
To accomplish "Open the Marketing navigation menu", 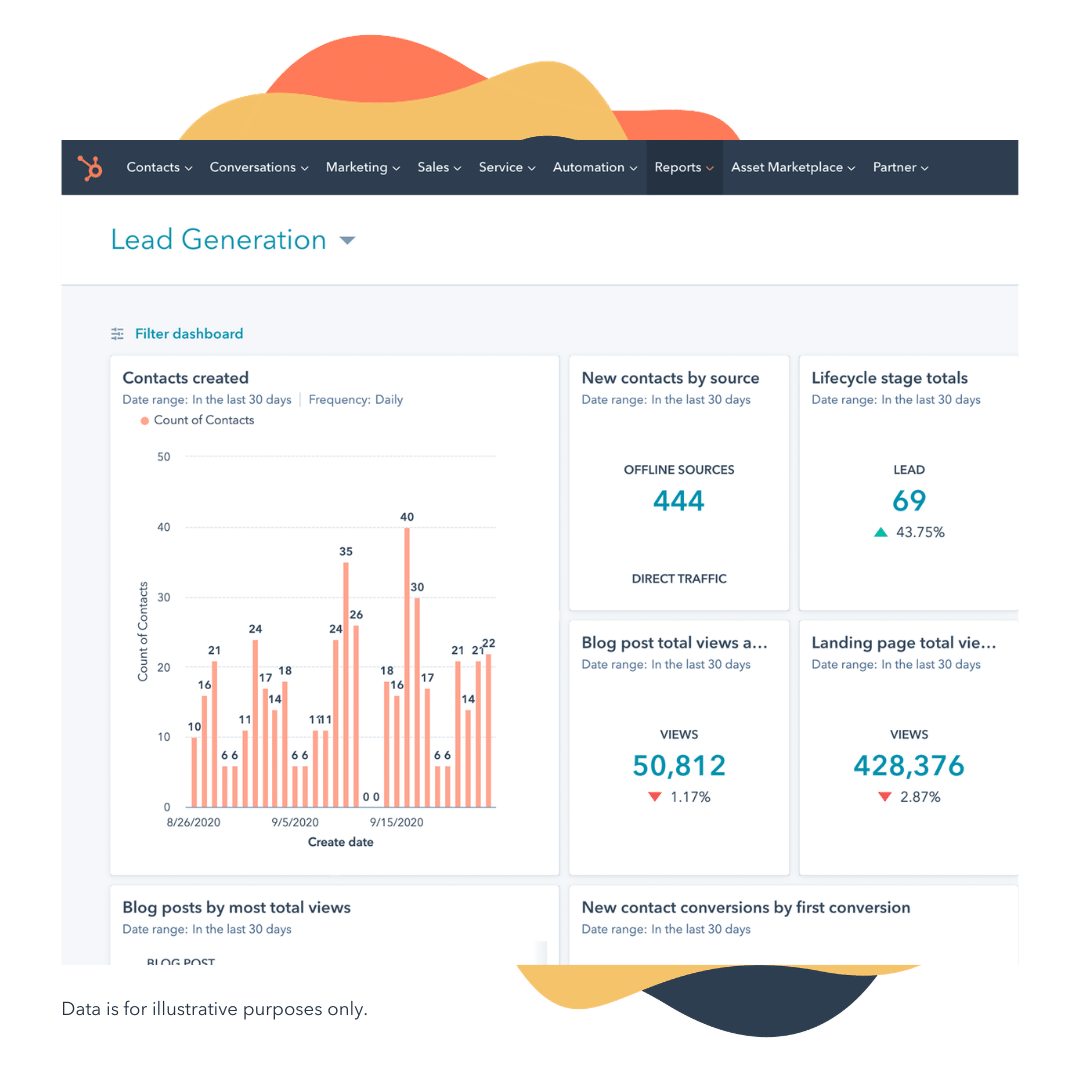I will 362,168.
